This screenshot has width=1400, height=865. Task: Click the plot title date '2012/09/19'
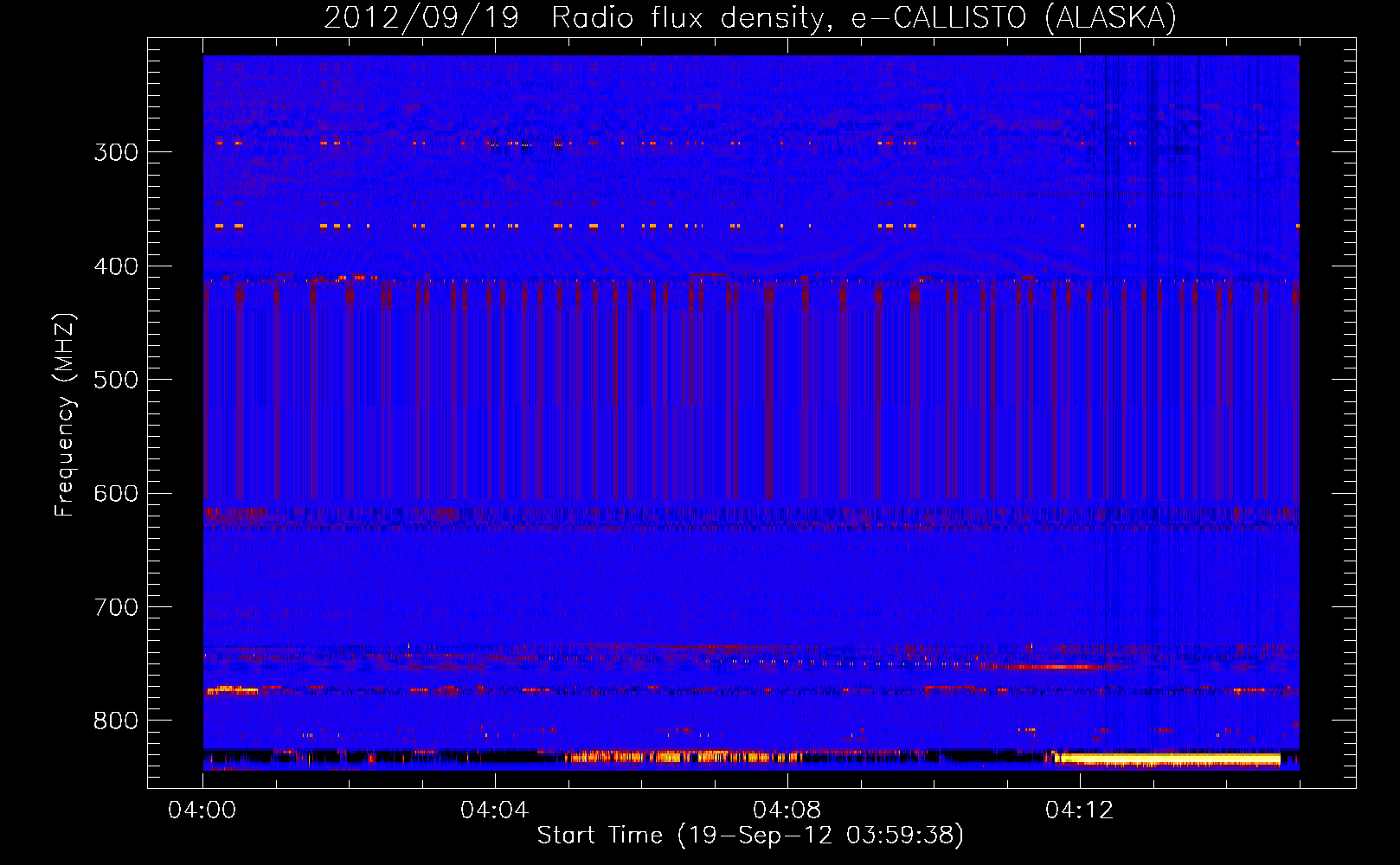point(421,17)
